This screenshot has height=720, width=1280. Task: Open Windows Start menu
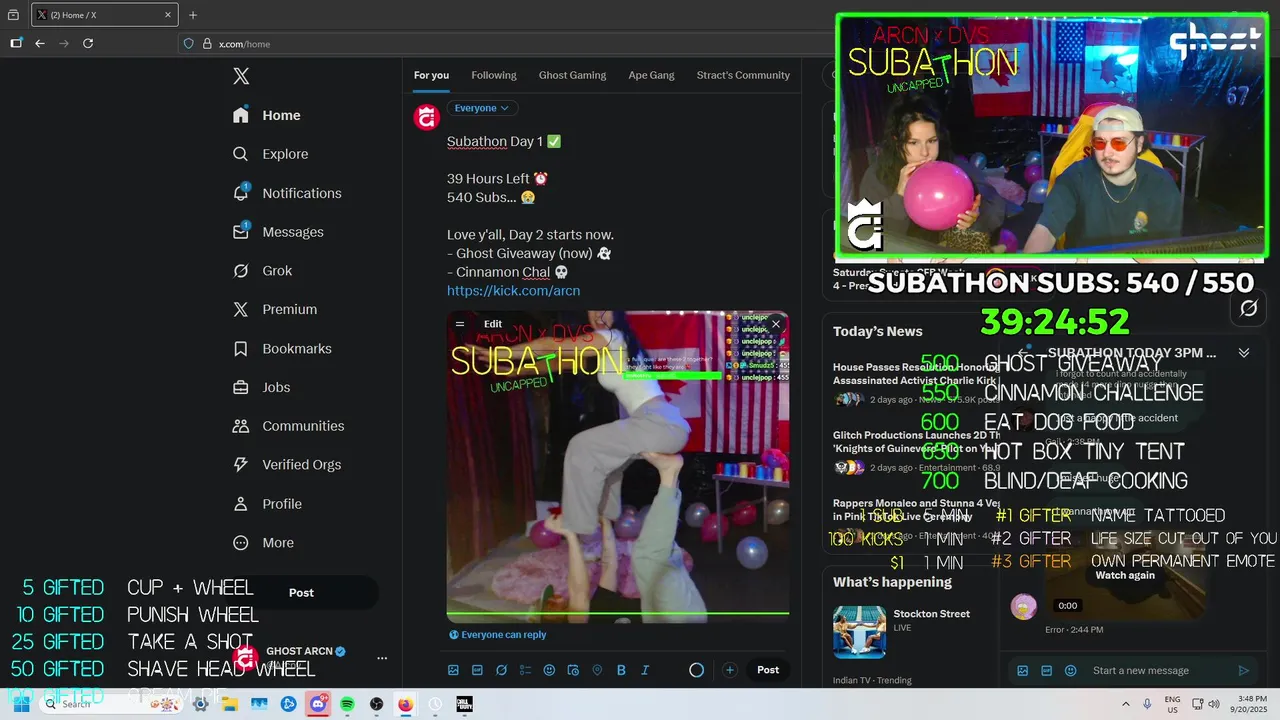coord(21,704)
